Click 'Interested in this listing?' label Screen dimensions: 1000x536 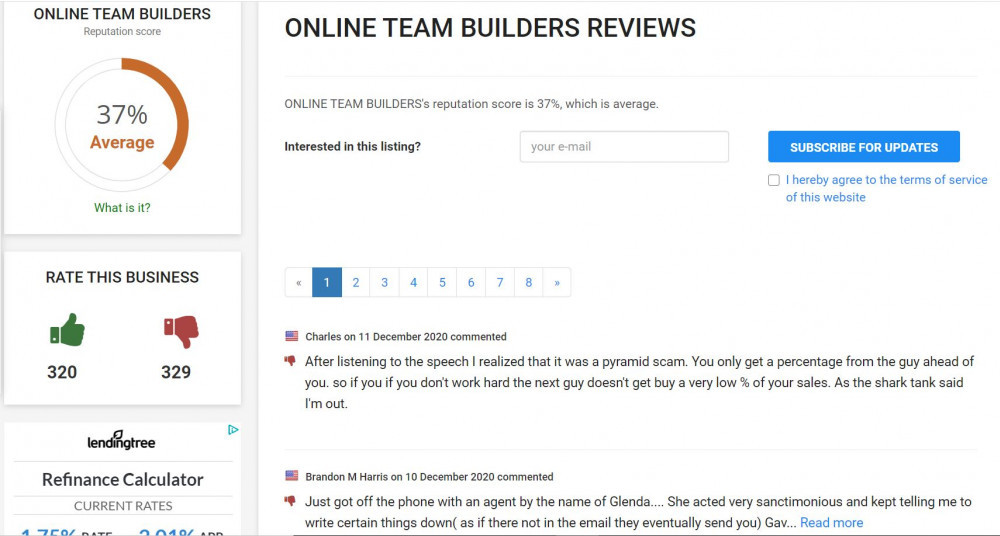pyautogui.click(x=353, y=147)
